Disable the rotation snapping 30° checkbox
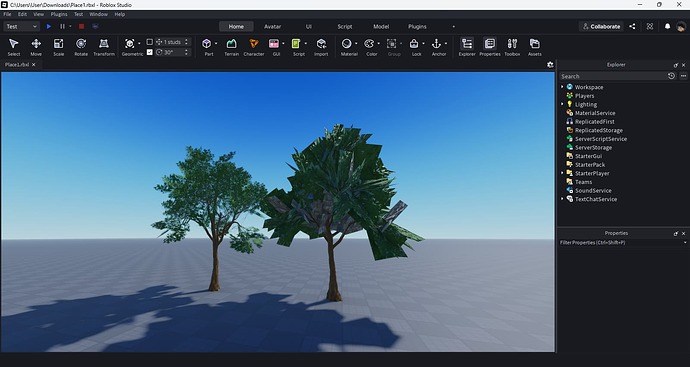 (150, 52)
